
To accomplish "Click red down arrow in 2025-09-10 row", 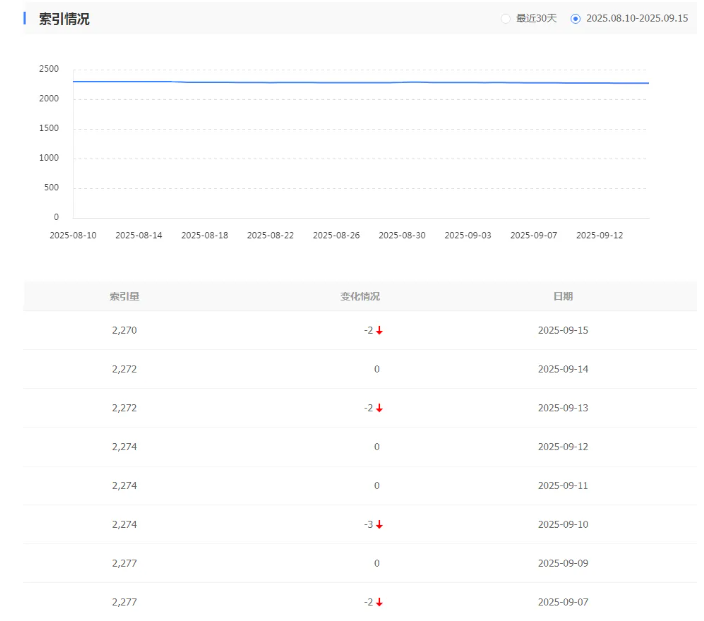I will [x=380, y=525].
